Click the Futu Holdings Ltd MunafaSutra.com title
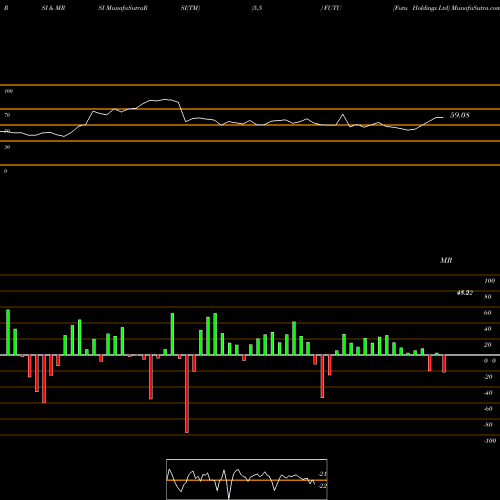Image resolution: width=500 pixels, height=500 pixels. 446,8
